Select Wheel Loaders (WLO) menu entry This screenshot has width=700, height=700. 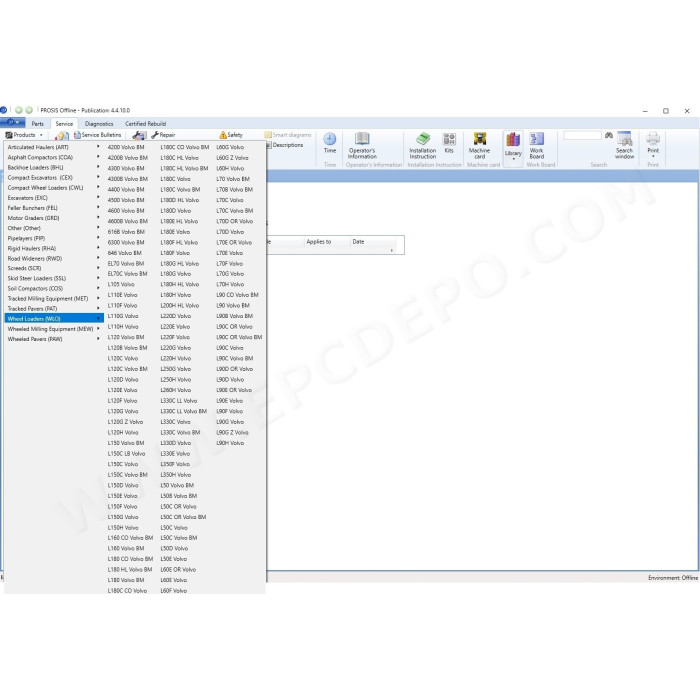[54, 319]
